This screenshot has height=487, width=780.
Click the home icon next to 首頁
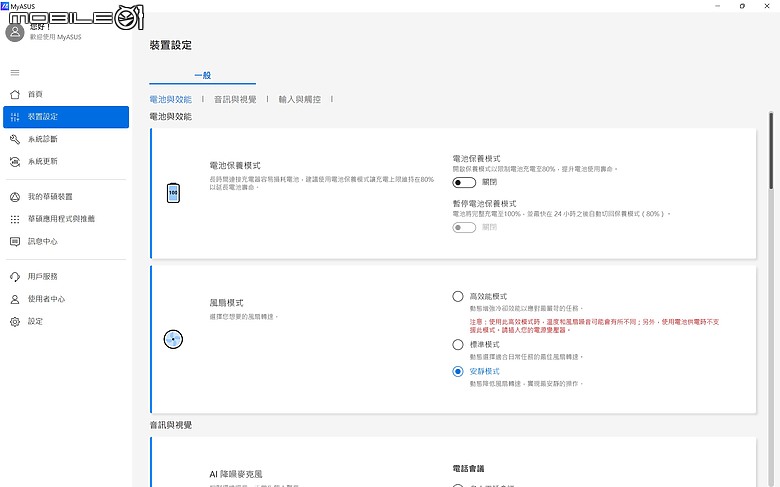click(15, 95)
